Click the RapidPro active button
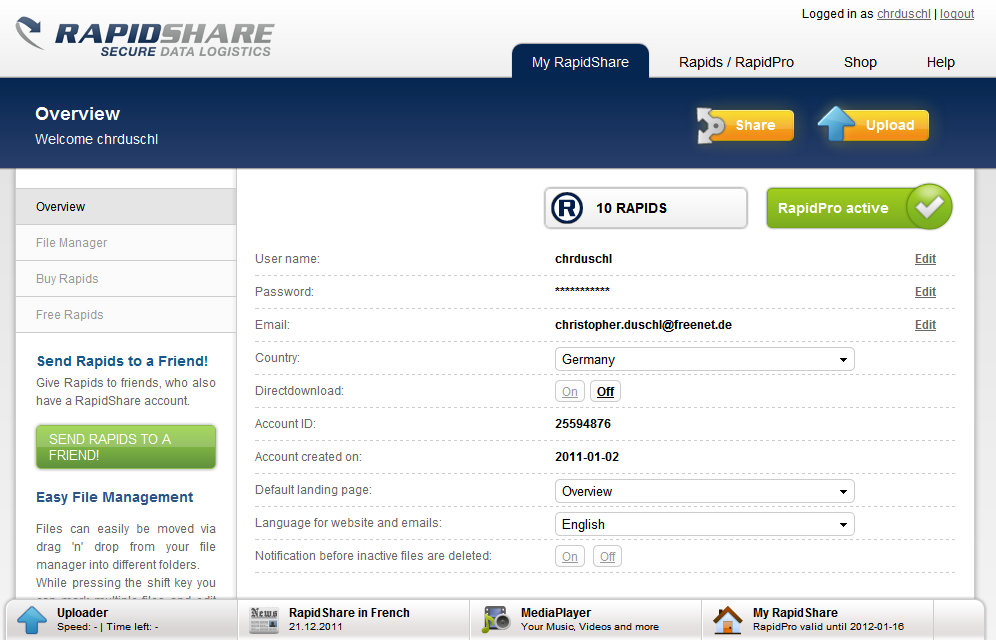The width and height of the screenshot is (996, 640). point(859,208)
